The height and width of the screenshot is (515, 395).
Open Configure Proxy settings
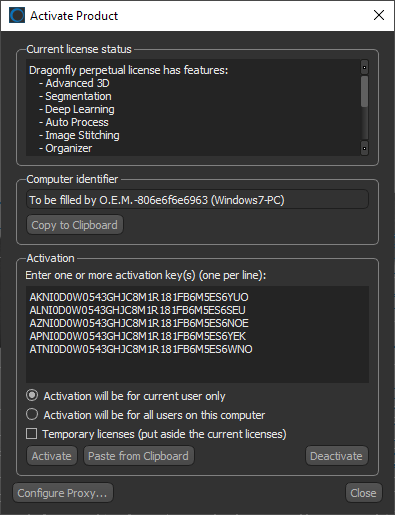click(x=63, y=493)
